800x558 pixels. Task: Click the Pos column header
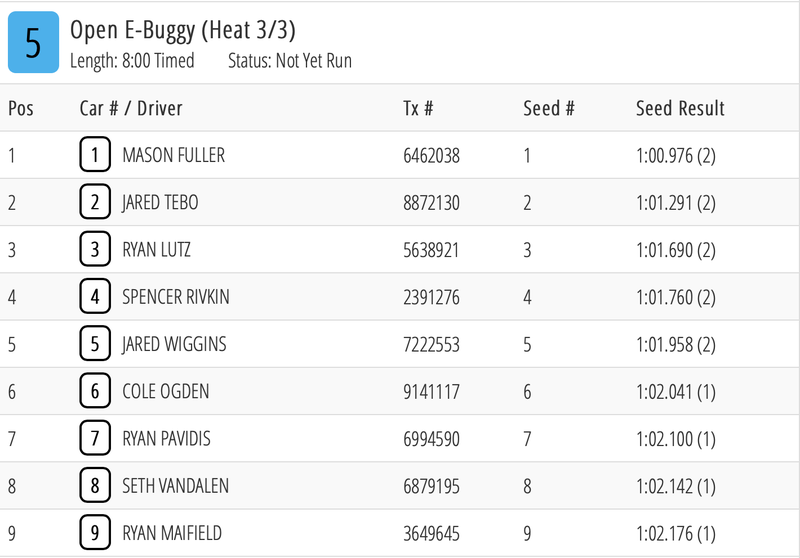click(21, 108)
